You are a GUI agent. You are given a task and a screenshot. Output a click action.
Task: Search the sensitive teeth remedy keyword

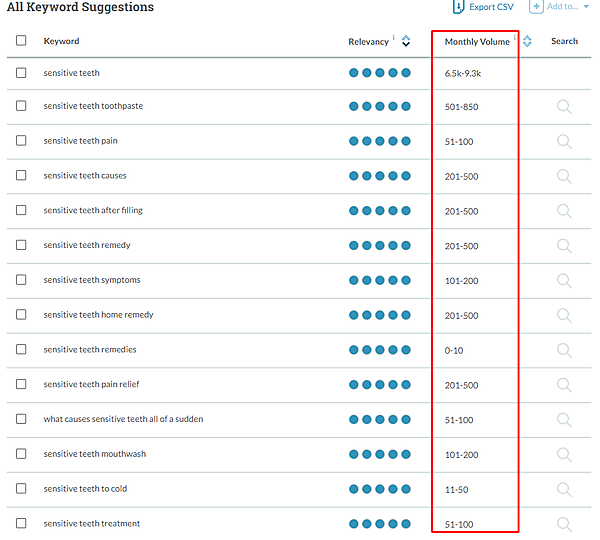point(564,246)
